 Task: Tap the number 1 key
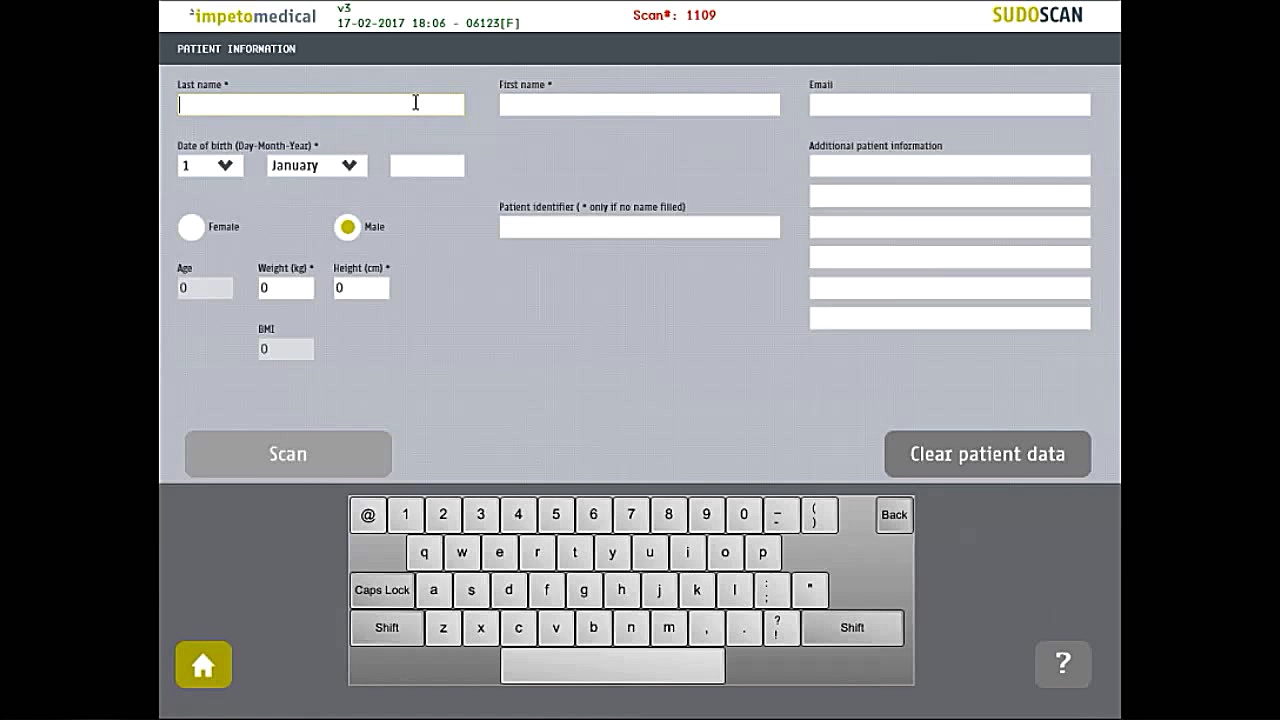coord(405,515)
